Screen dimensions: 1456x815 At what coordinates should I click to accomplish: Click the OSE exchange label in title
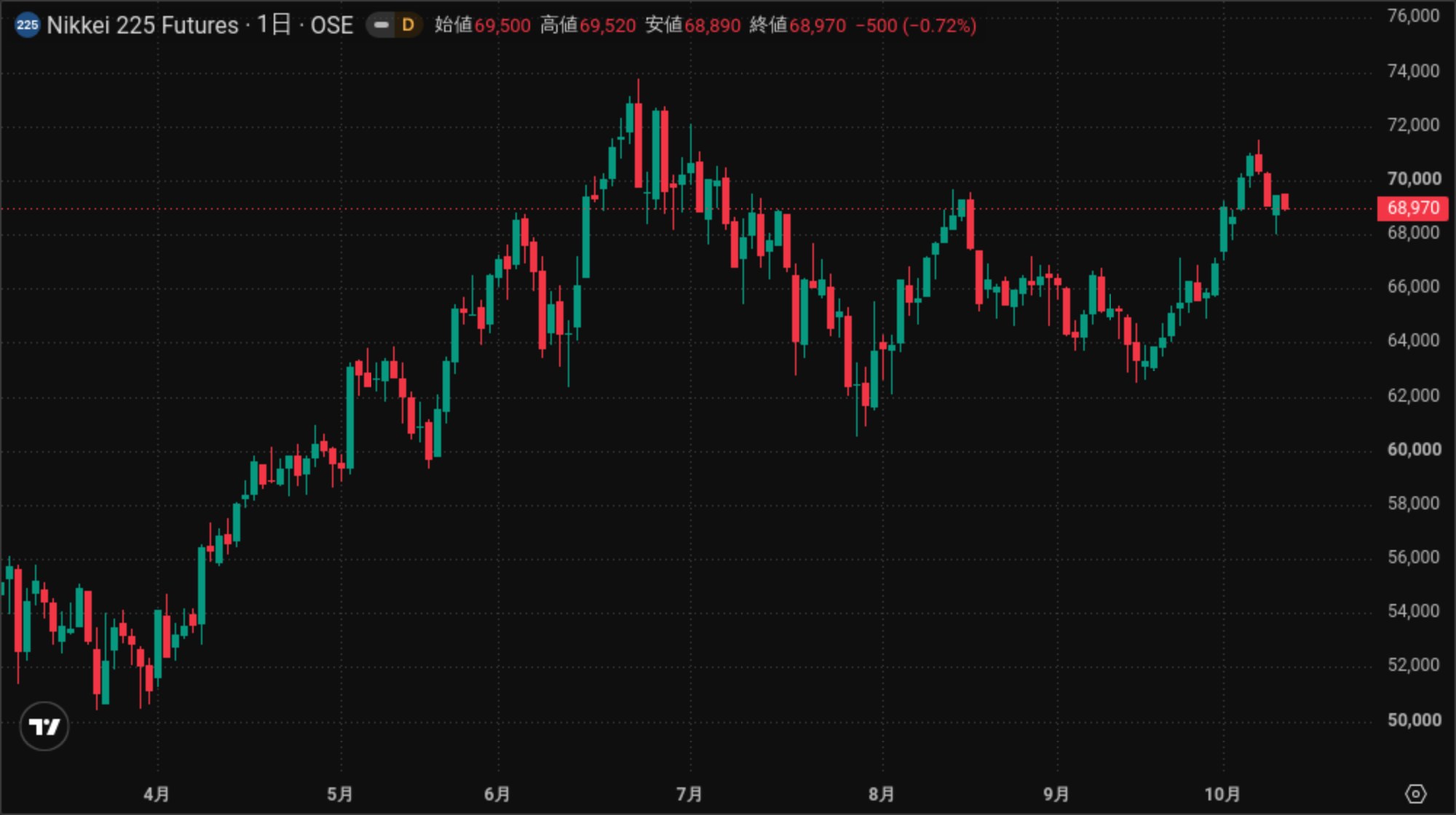coord(332,25)
